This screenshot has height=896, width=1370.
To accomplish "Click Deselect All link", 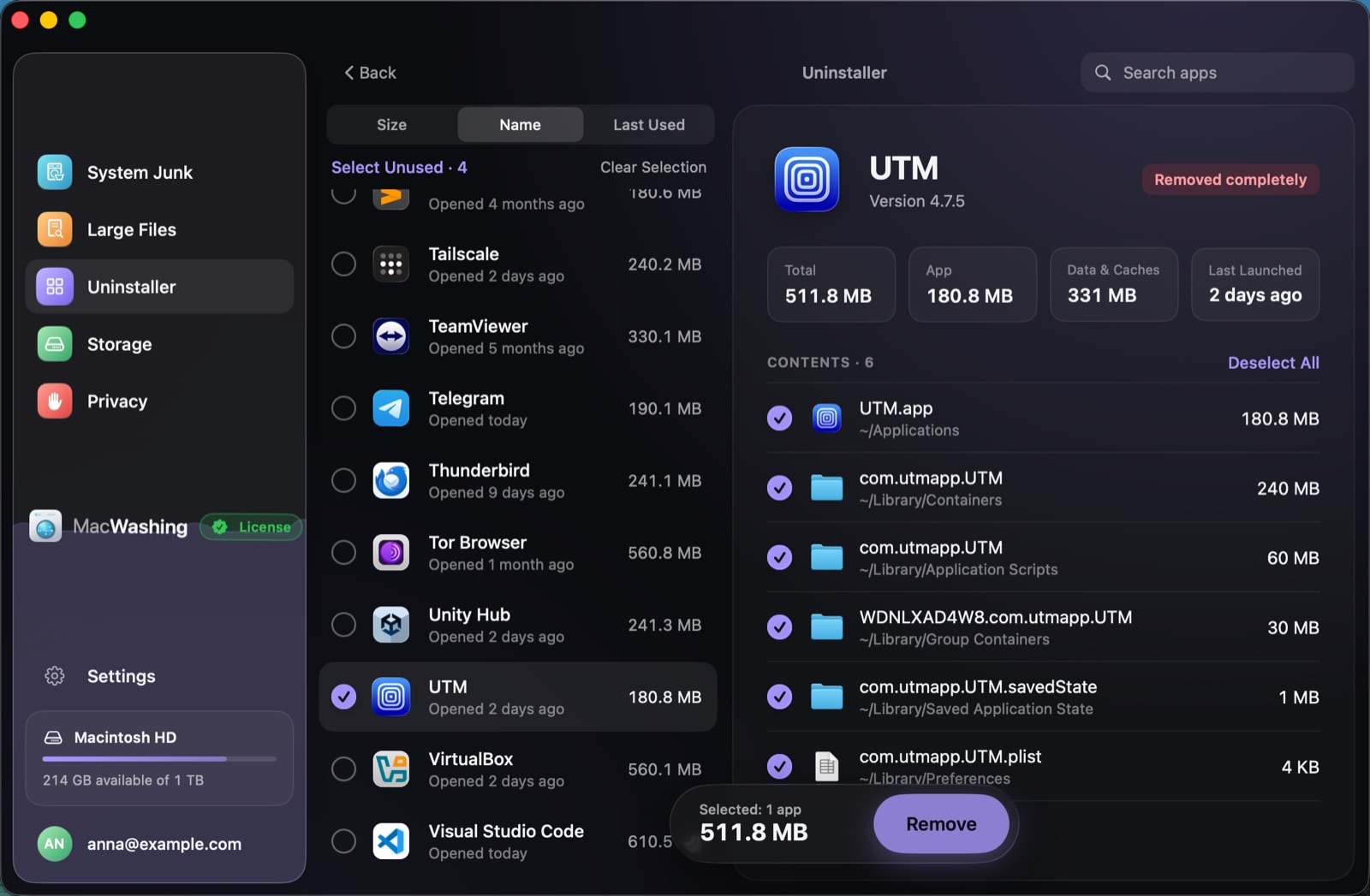I will 1273,363.
